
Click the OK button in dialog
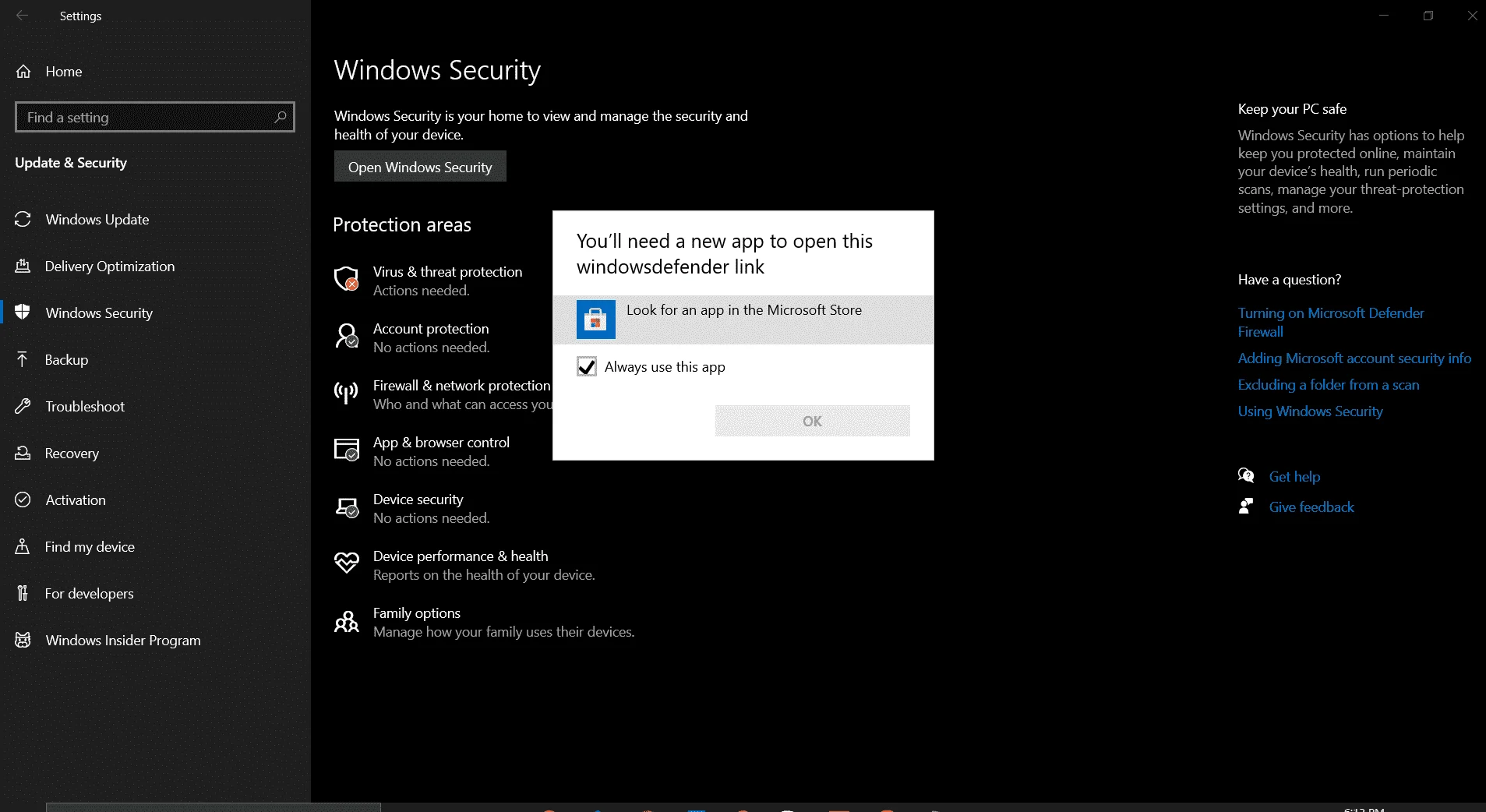(813, 421)
